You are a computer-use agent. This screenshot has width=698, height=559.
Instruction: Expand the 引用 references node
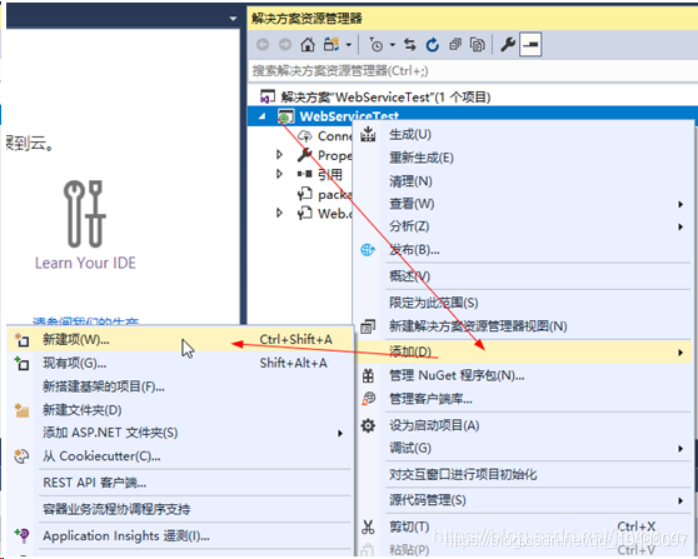pyautogui.click(x=280, y=174)
